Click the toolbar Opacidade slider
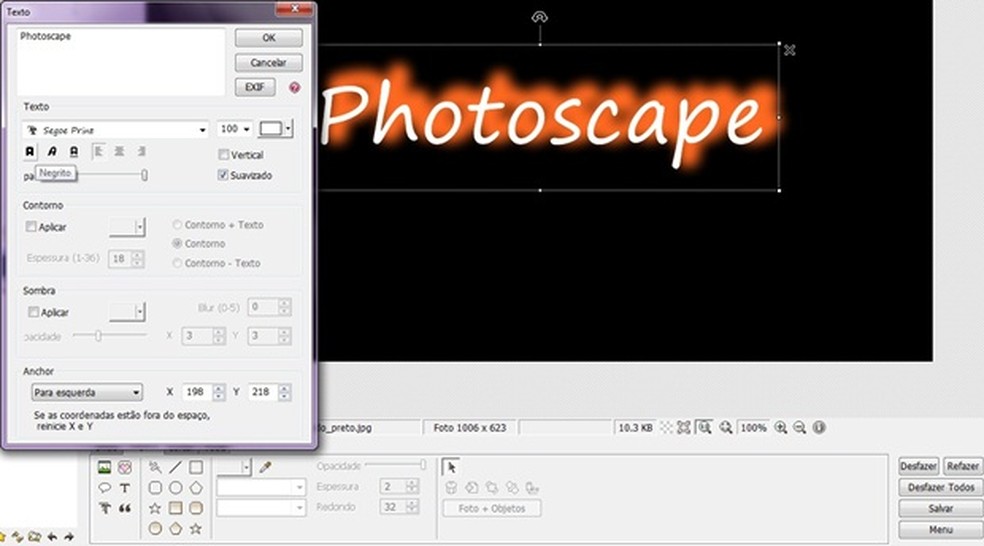This screenshot has height=546, width=984. coord(397,465)
